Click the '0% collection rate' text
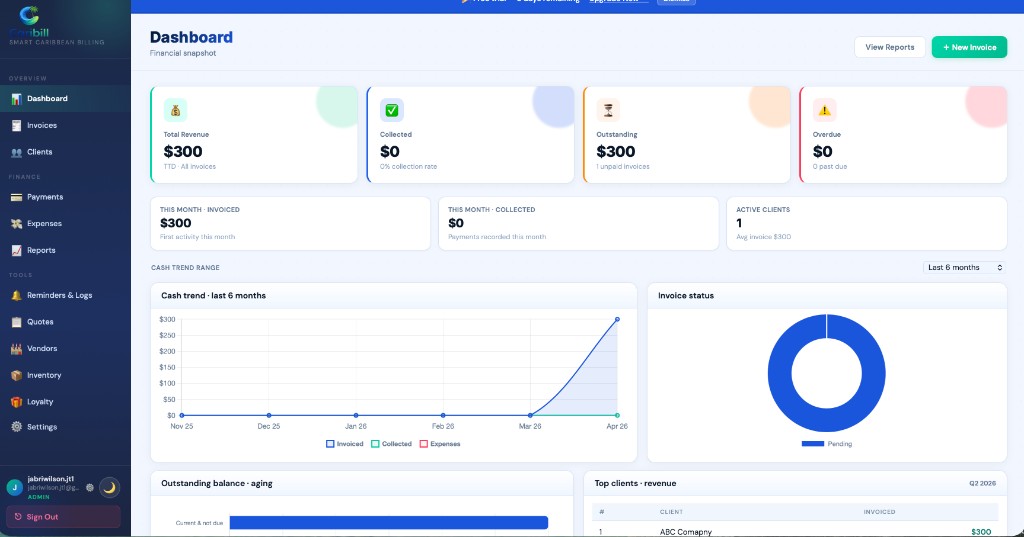 (x=409, y=167)
